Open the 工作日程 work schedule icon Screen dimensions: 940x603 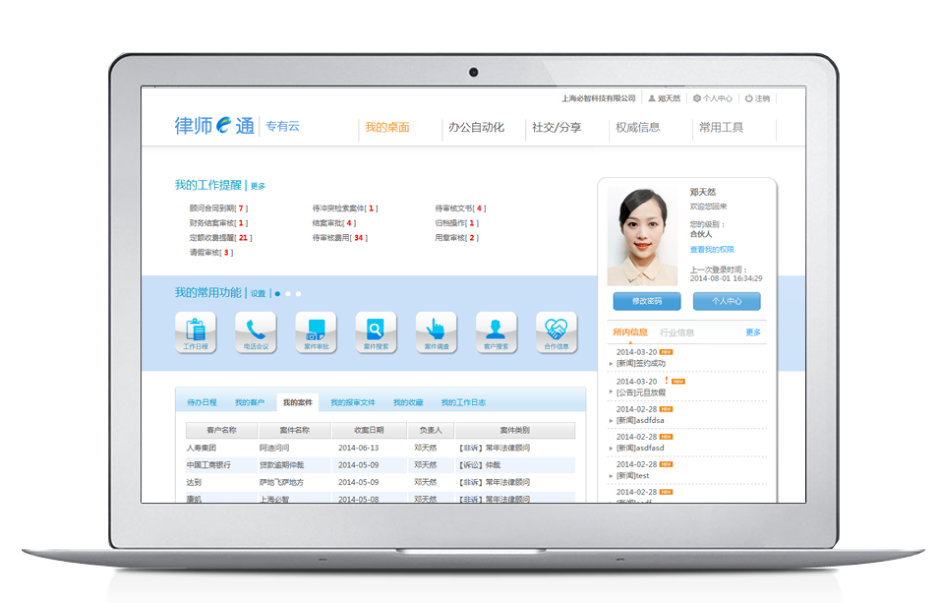[x=195, y=329]
